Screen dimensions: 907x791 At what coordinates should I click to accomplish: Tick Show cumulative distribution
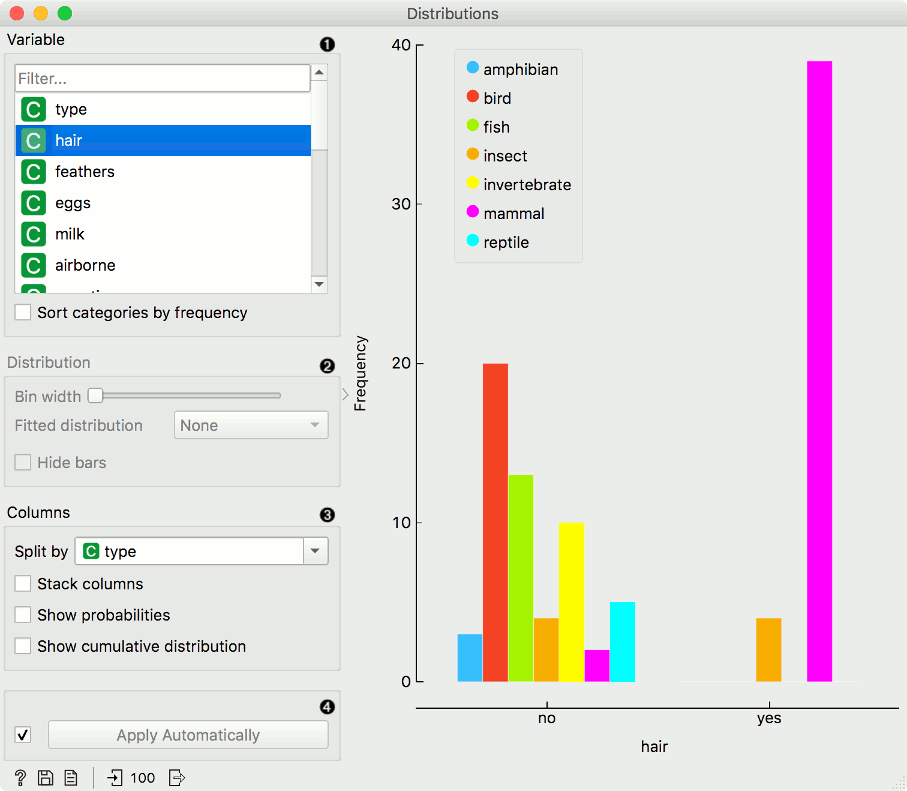point(23,646)
